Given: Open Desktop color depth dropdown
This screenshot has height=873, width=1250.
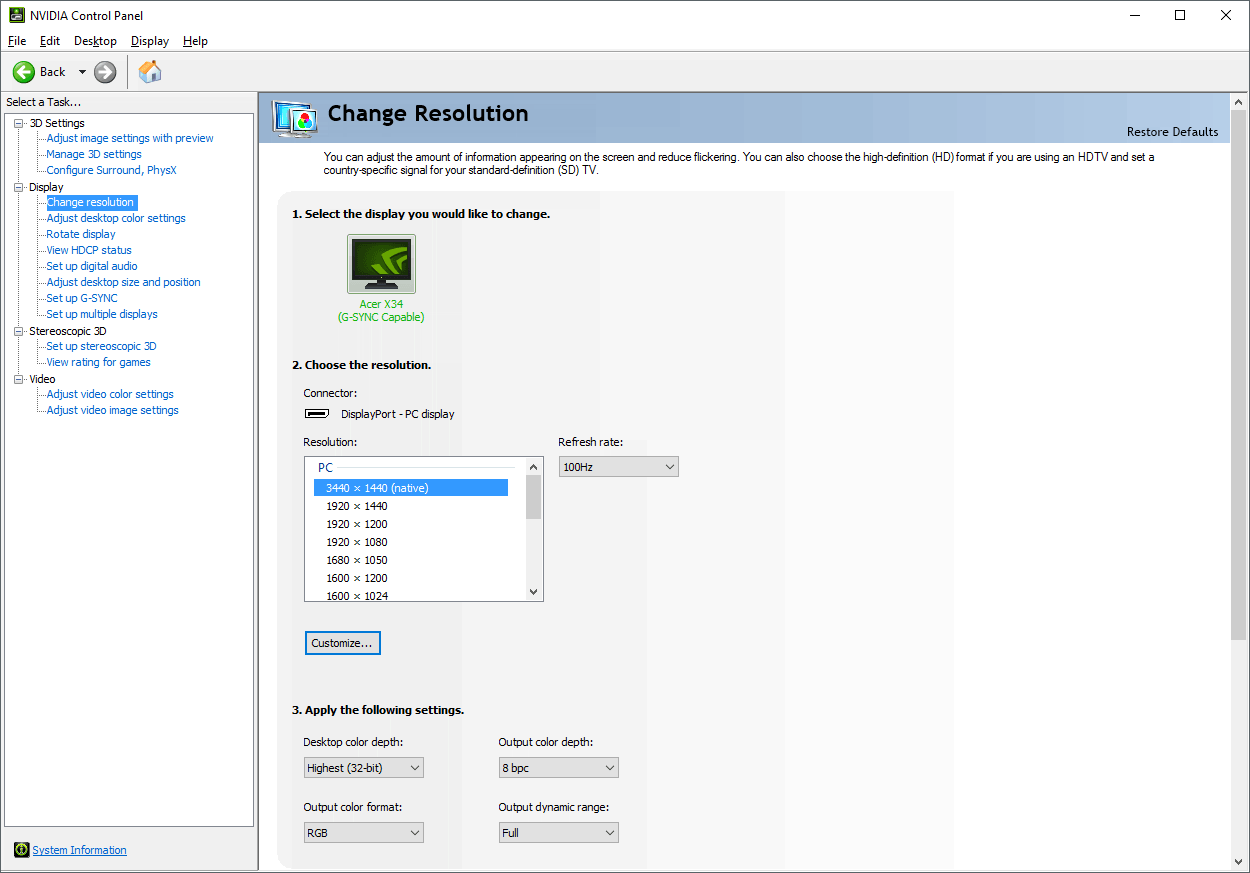Looking at the screenshot, I should (x=363, y=768).
